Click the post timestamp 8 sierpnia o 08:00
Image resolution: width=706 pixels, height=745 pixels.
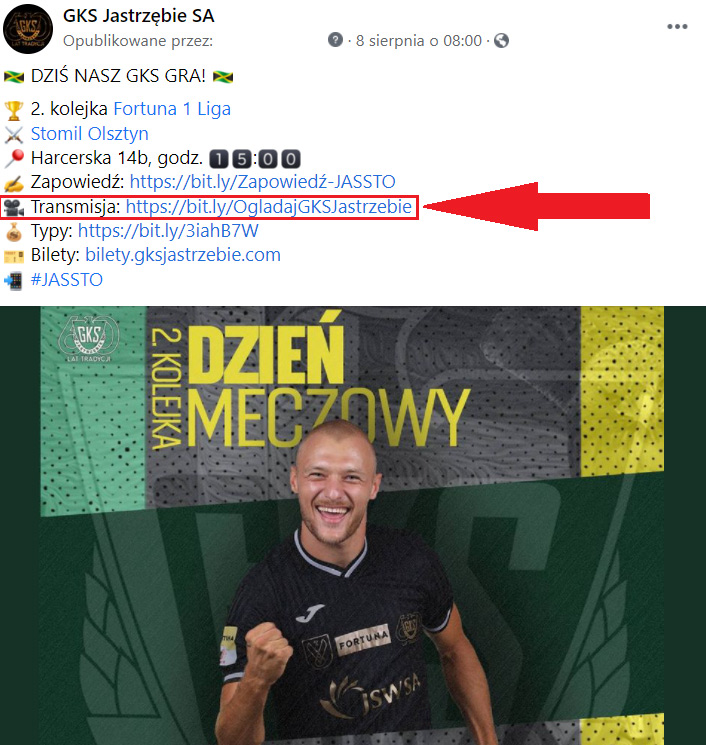419,41
